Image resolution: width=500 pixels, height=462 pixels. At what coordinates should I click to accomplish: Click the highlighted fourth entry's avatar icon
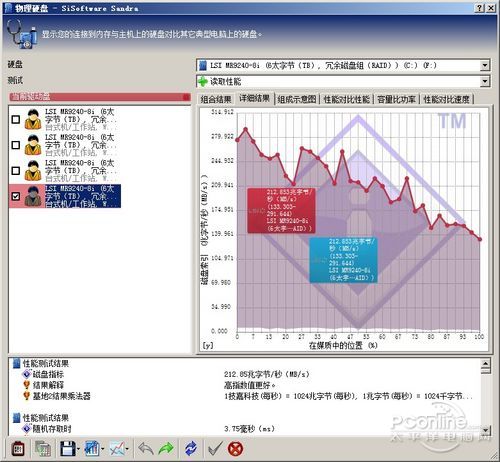(33, 196)
